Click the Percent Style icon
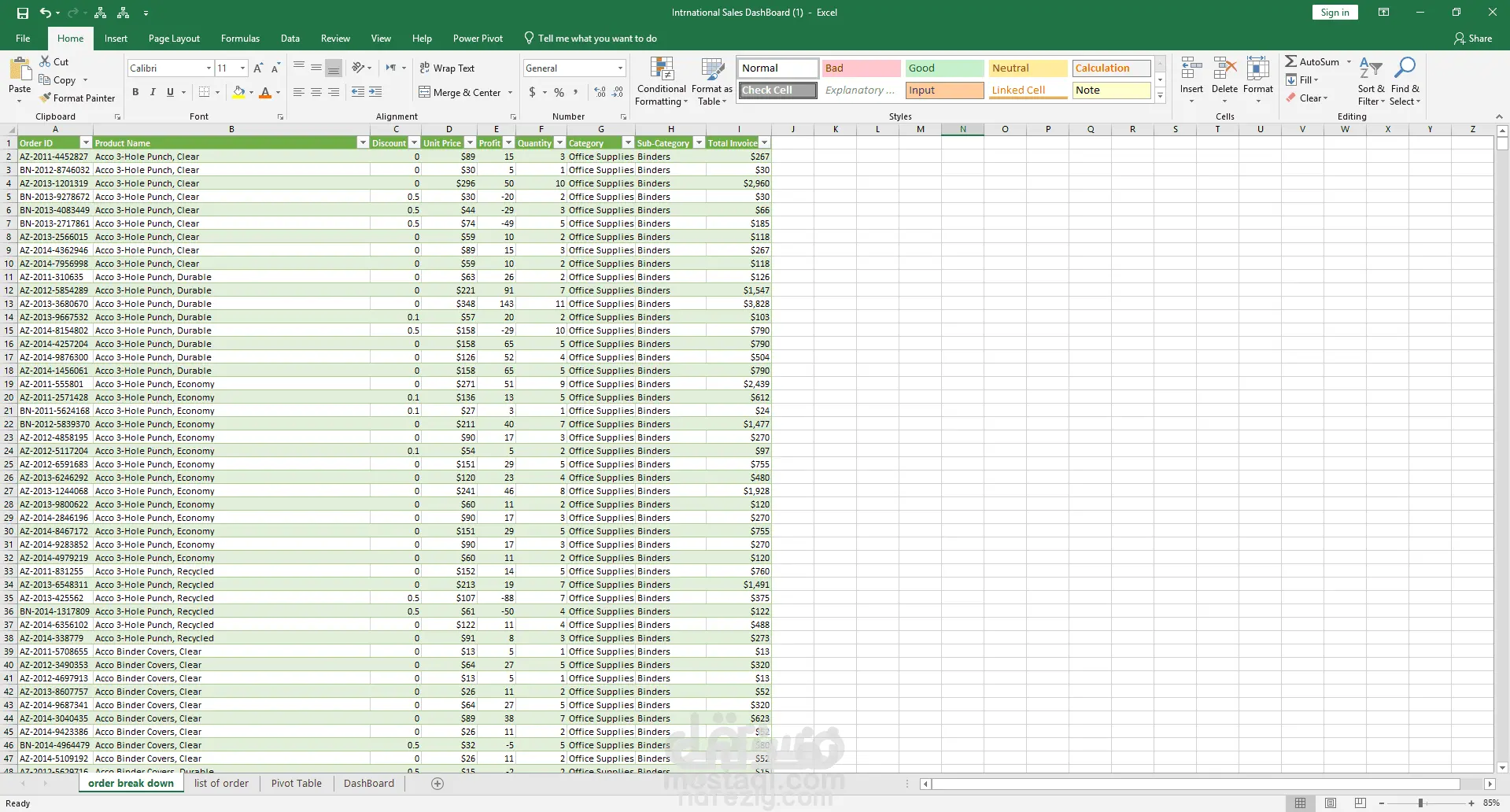Screen dimensions: 1510x812 point(559,92)
